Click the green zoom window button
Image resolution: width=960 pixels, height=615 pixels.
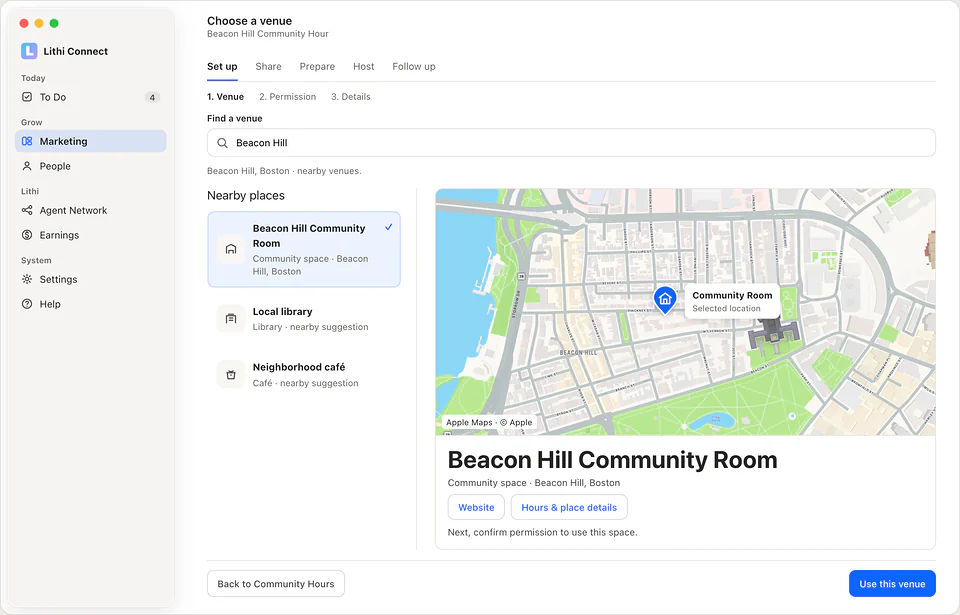54,23
